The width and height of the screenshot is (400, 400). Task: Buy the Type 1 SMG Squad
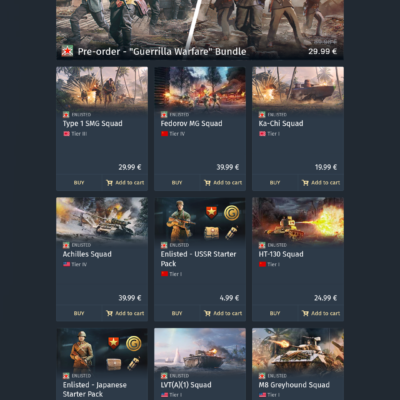[79, 183]
